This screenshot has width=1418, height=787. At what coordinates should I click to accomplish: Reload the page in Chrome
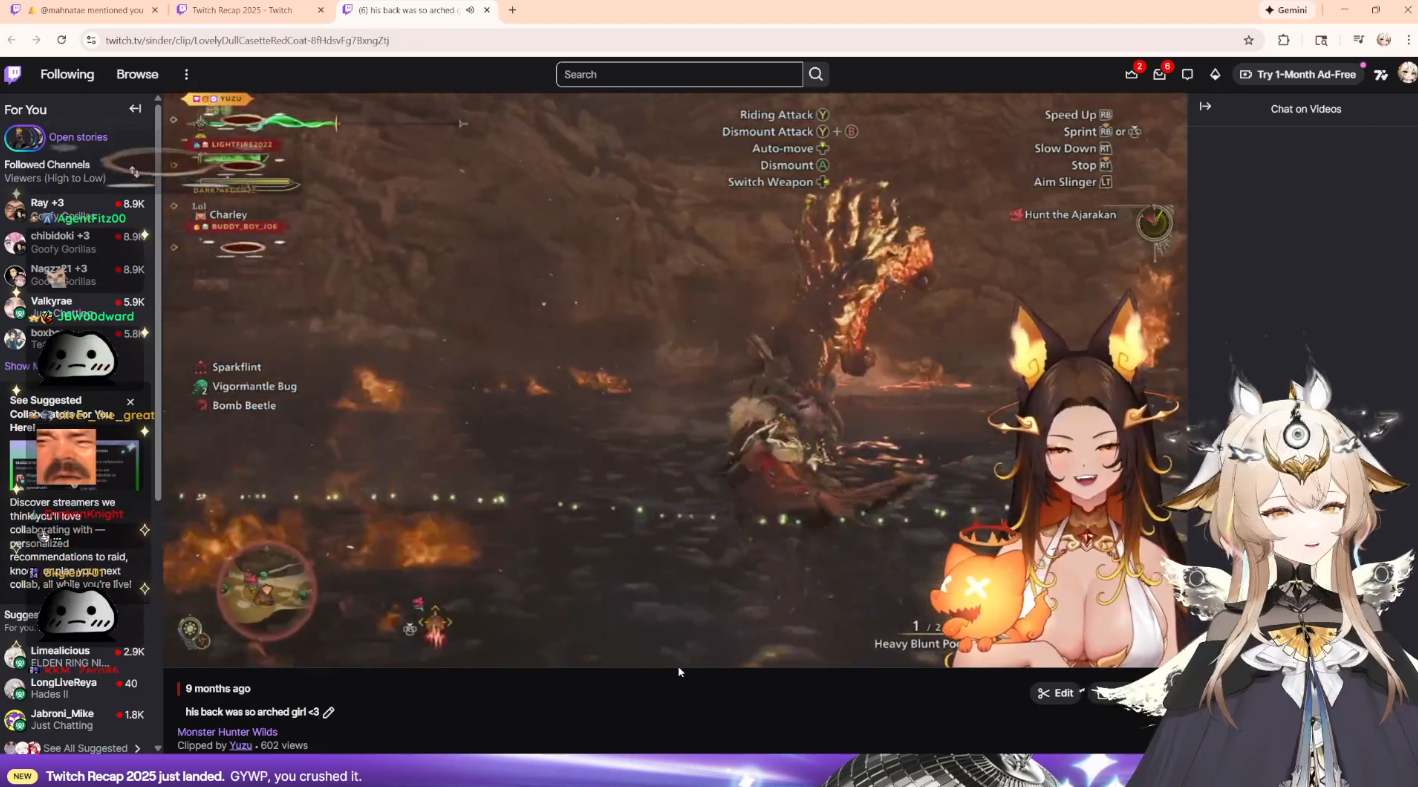(62, 40)
